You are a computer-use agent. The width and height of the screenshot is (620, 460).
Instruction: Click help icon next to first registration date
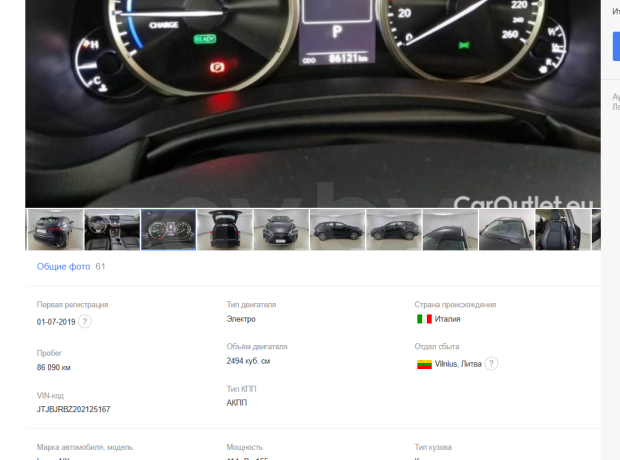pyautogui.click(x=85, y=321)
